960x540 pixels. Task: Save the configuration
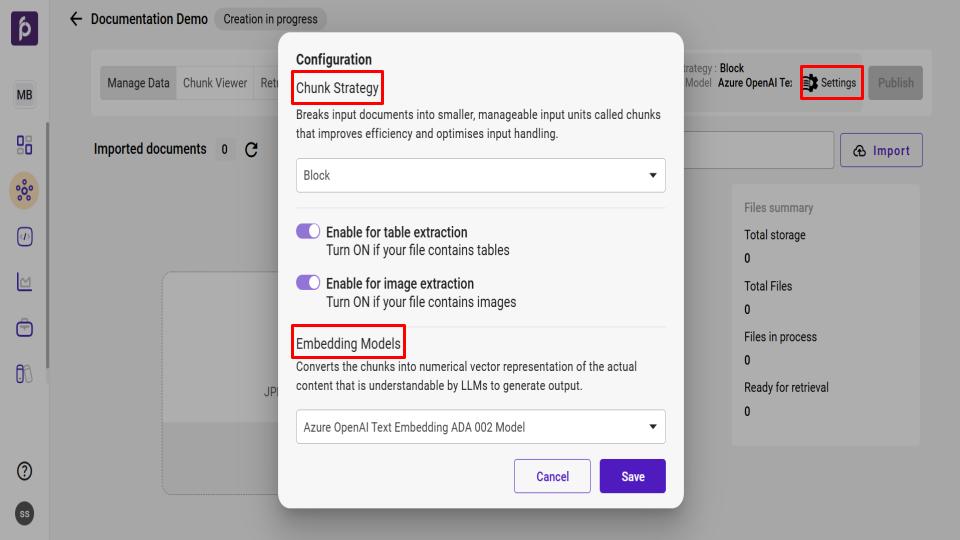click(632, 476)
